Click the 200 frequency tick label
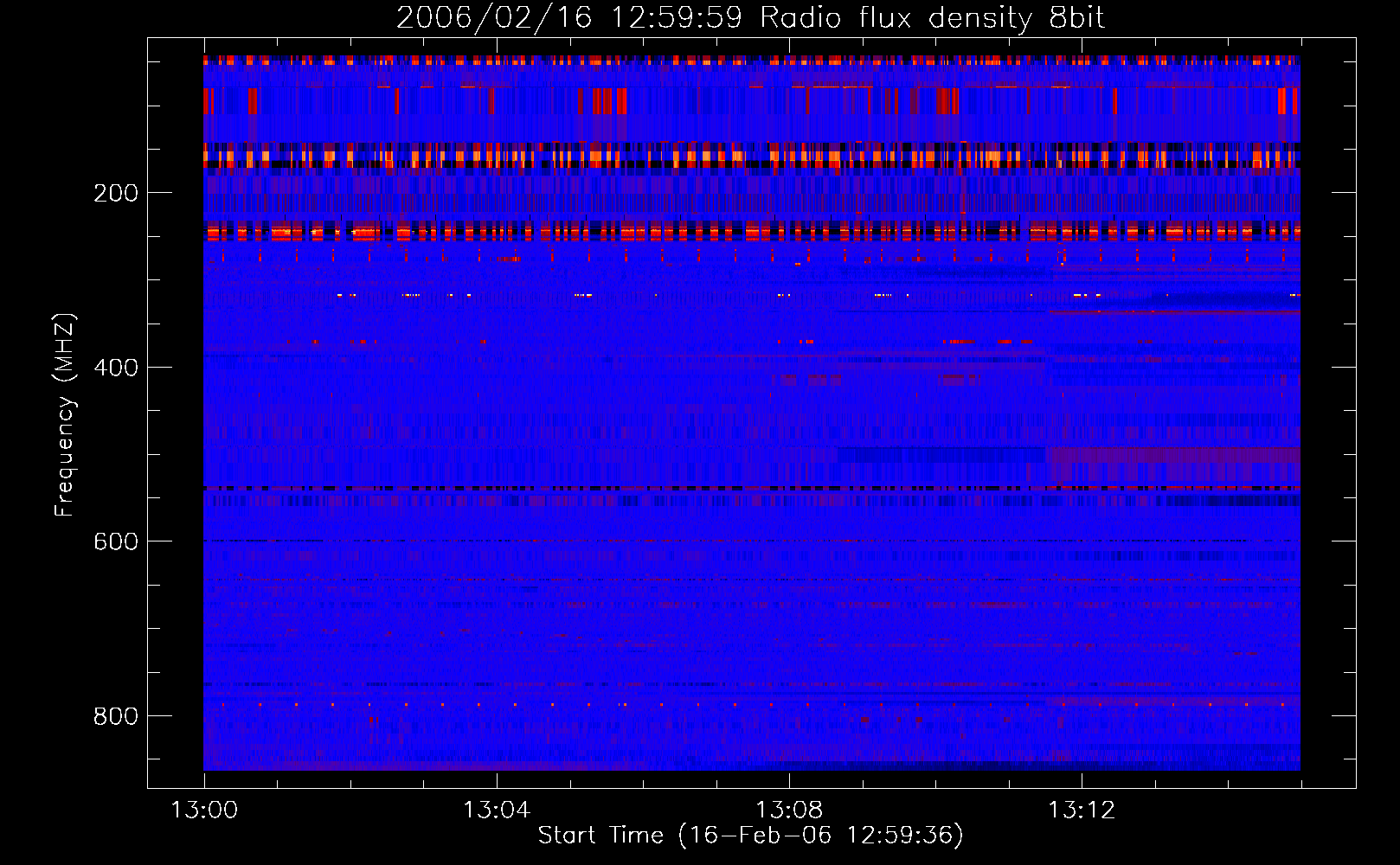This screenshot has width=1400, height=865. (116, 193)
